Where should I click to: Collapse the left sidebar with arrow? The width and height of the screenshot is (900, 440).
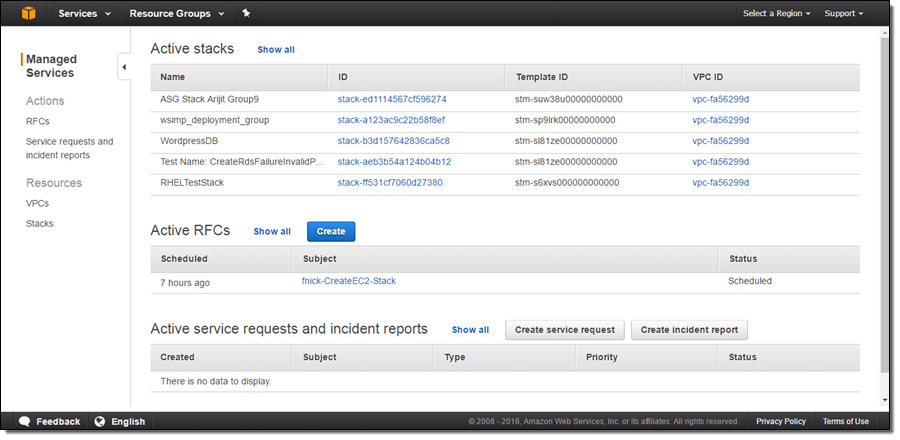124,68
